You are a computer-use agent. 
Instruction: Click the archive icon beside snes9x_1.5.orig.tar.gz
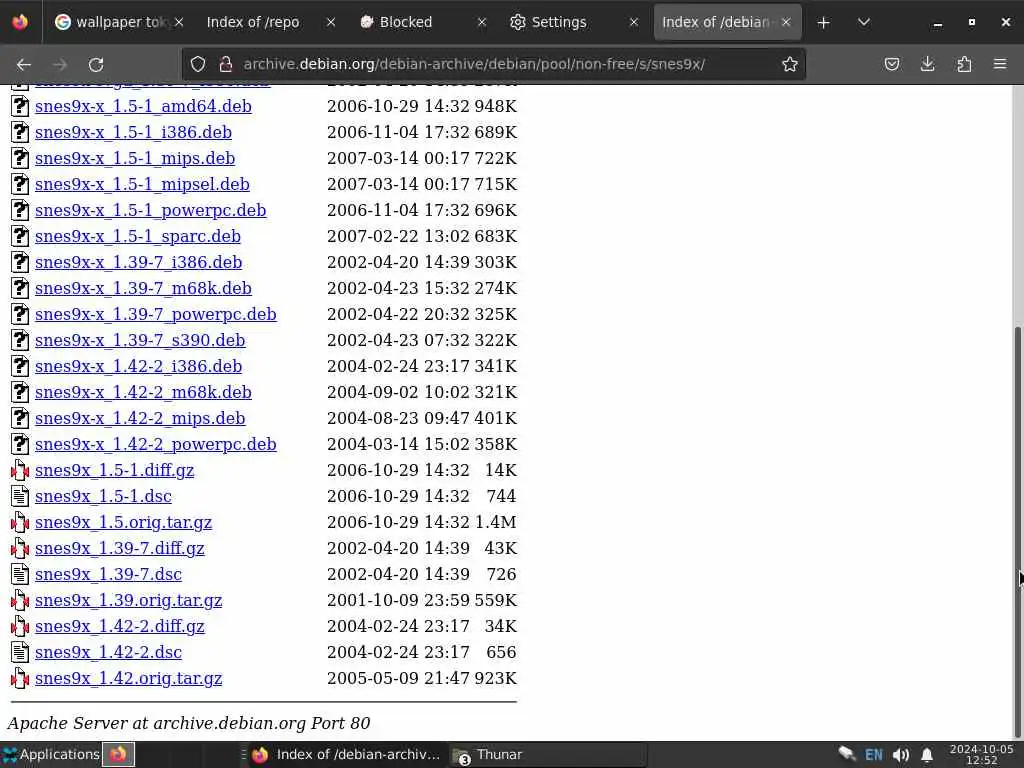coord(20,522)
